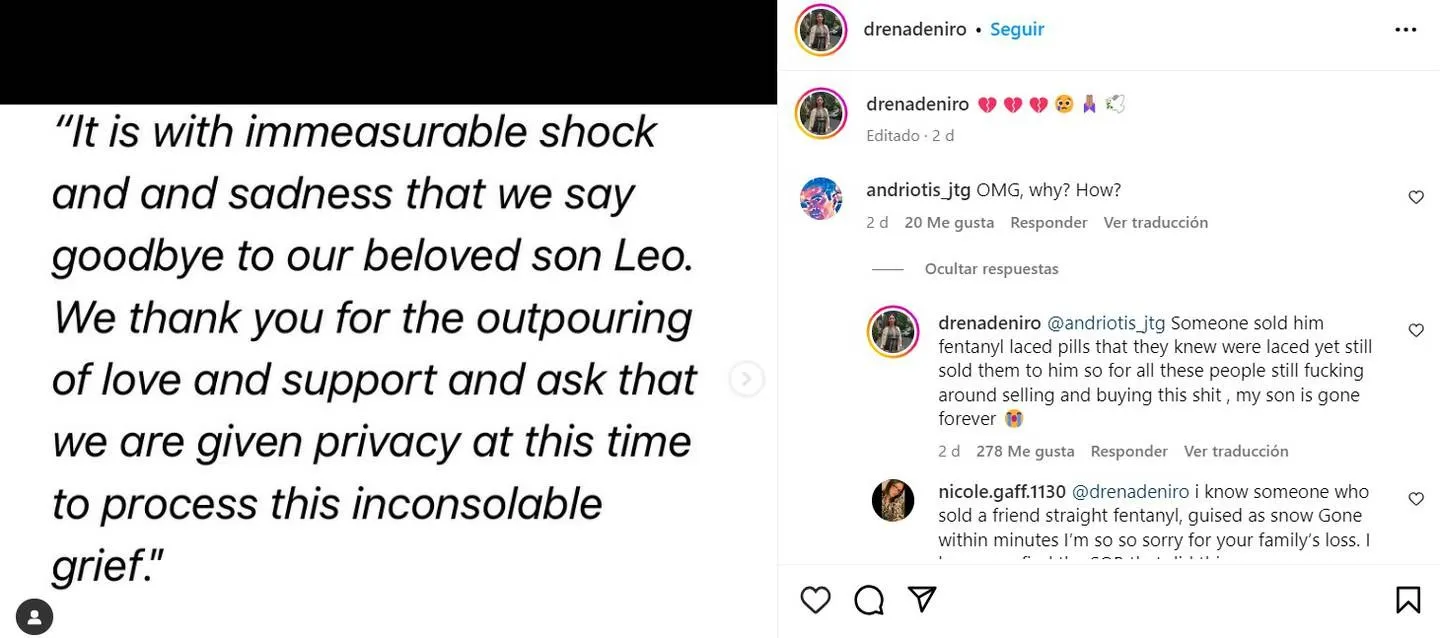Reply to andriotis_jtg with 'Responder'
The image size is (1440, 638).
[x=1048, y=221]
